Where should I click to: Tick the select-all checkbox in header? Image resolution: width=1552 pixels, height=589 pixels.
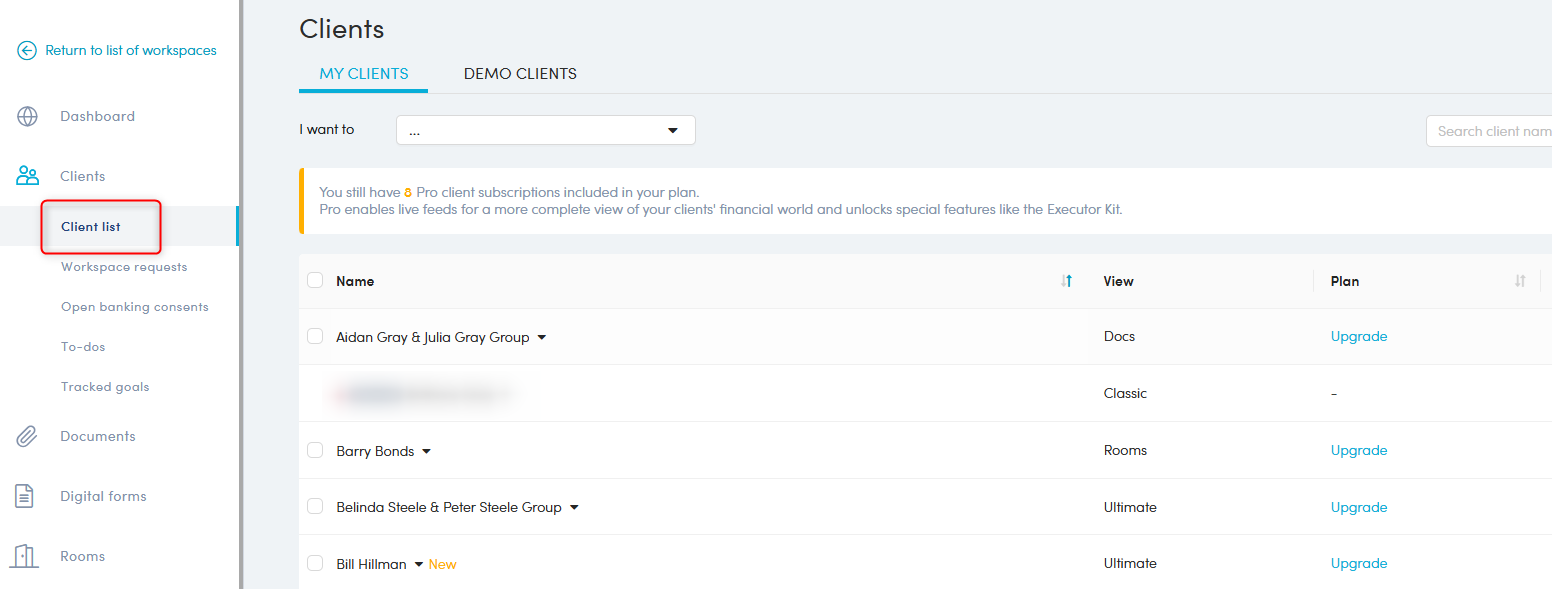(x=315, y=280)
